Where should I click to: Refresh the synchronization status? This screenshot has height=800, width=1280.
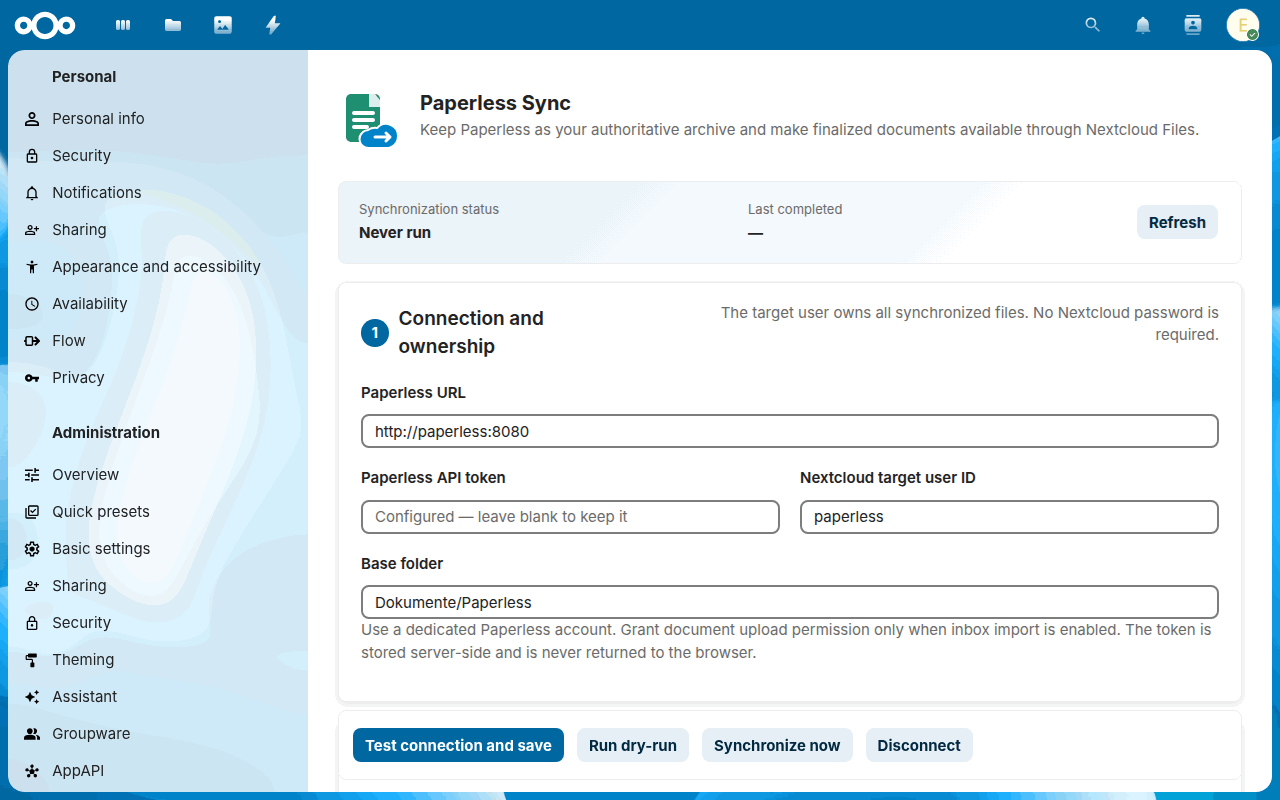(x=1177, y=222)
